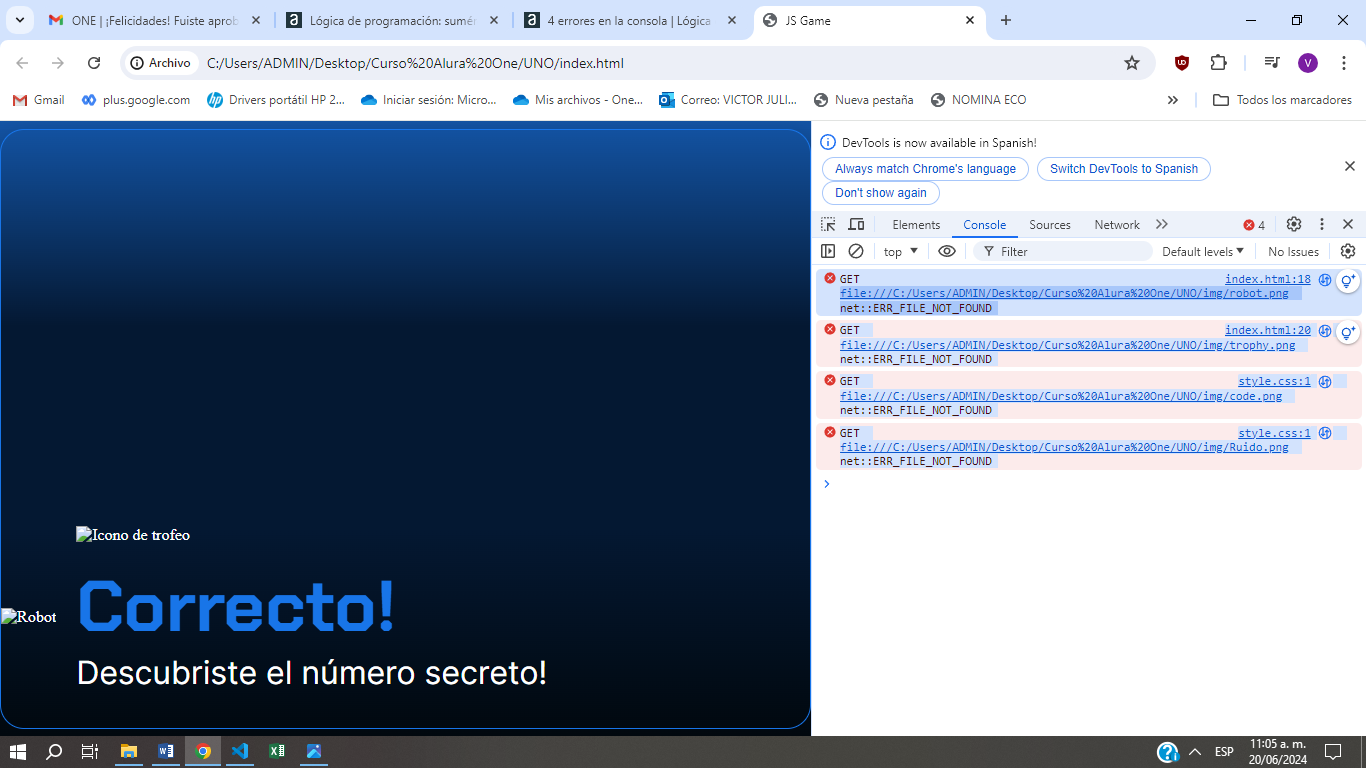Open the Extensions puzzle icon
Image resolution: width=1366 pixels, height=768 pixels.
(x=1218, y=63)
